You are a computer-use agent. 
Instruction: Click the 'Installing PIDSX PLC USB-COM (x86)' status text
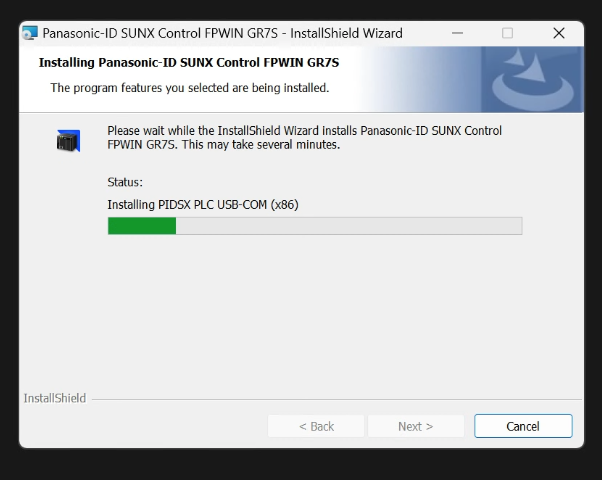pyautogui.click(x=203, y=205)
